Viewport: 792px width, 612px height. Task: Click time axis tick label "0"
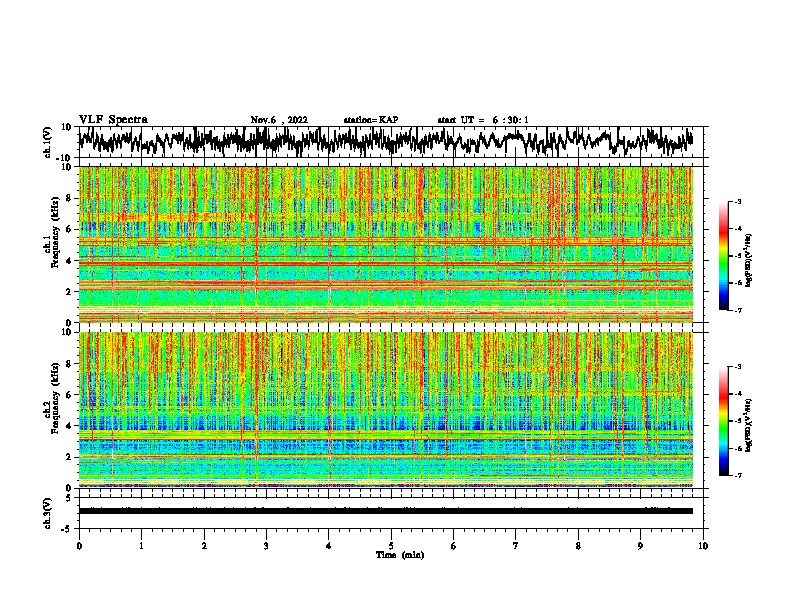(x=79, y=546)
